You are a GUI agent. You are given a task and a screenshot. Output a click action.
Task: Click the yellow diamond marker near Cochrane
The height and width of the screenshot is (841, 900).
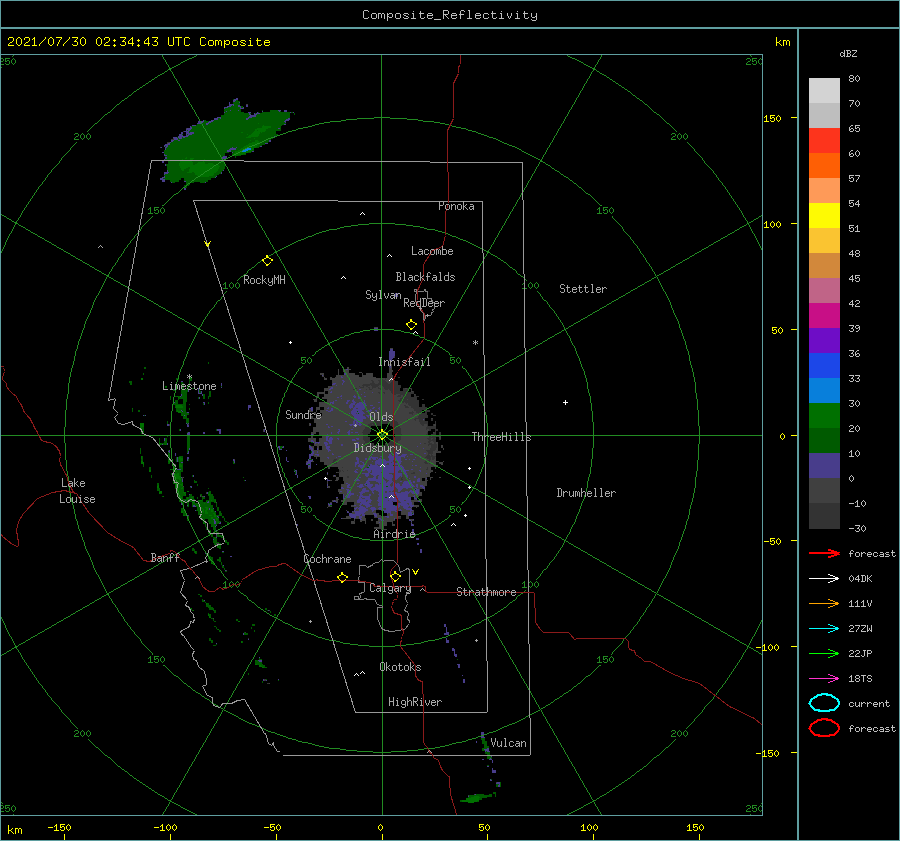point(343,577)
